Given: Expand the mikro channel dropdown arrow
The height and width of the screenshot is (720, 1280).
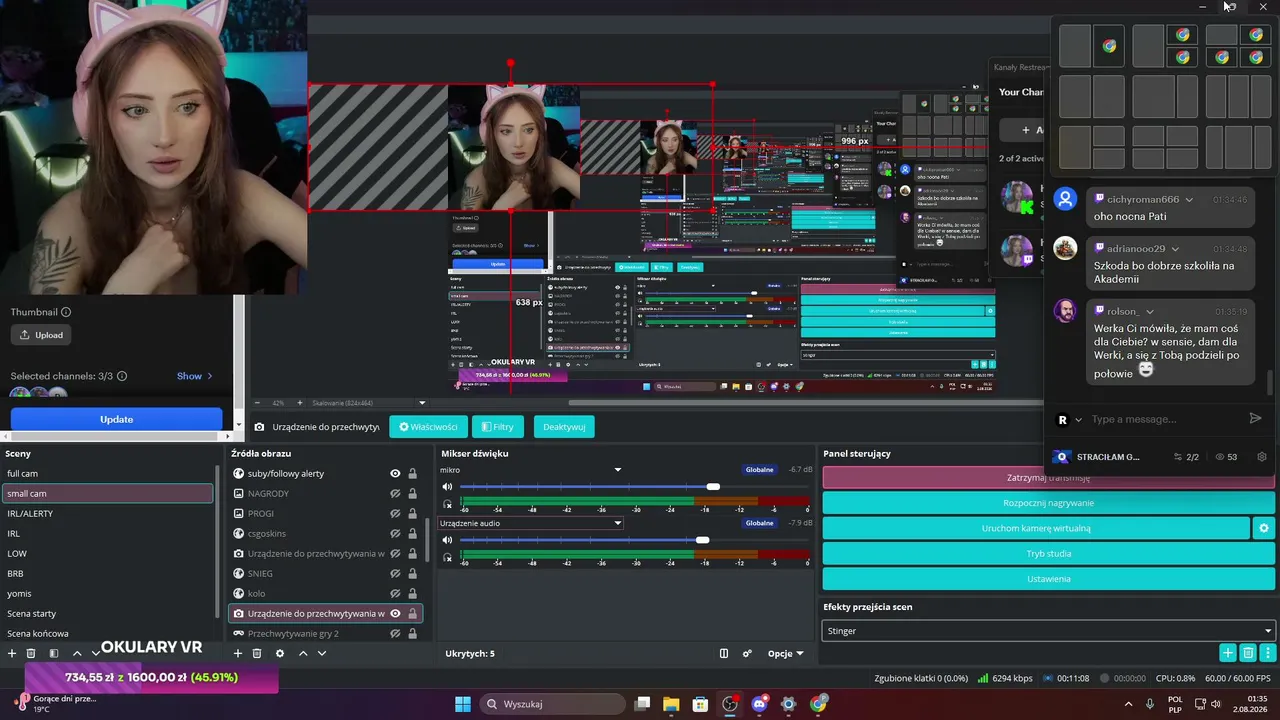Looking at the screenshot, I should tap(618, 470).
